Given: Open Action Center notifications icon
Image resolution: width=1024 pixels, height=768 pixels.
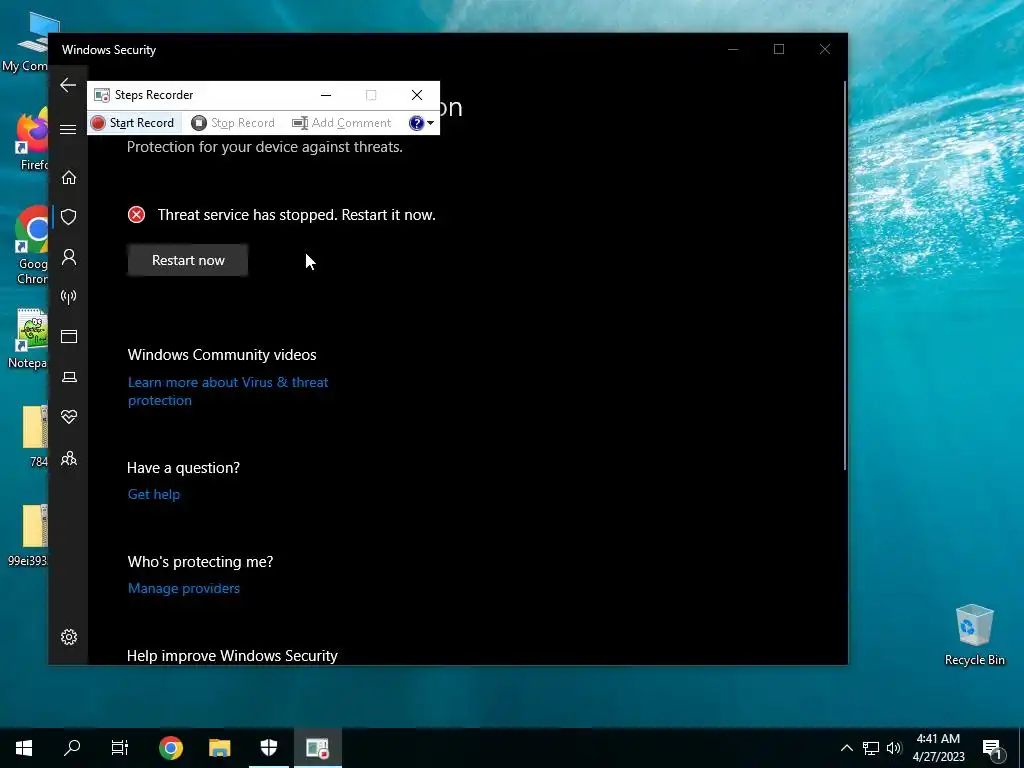Looking at the screenshot, I should click(x=993, y=748).
